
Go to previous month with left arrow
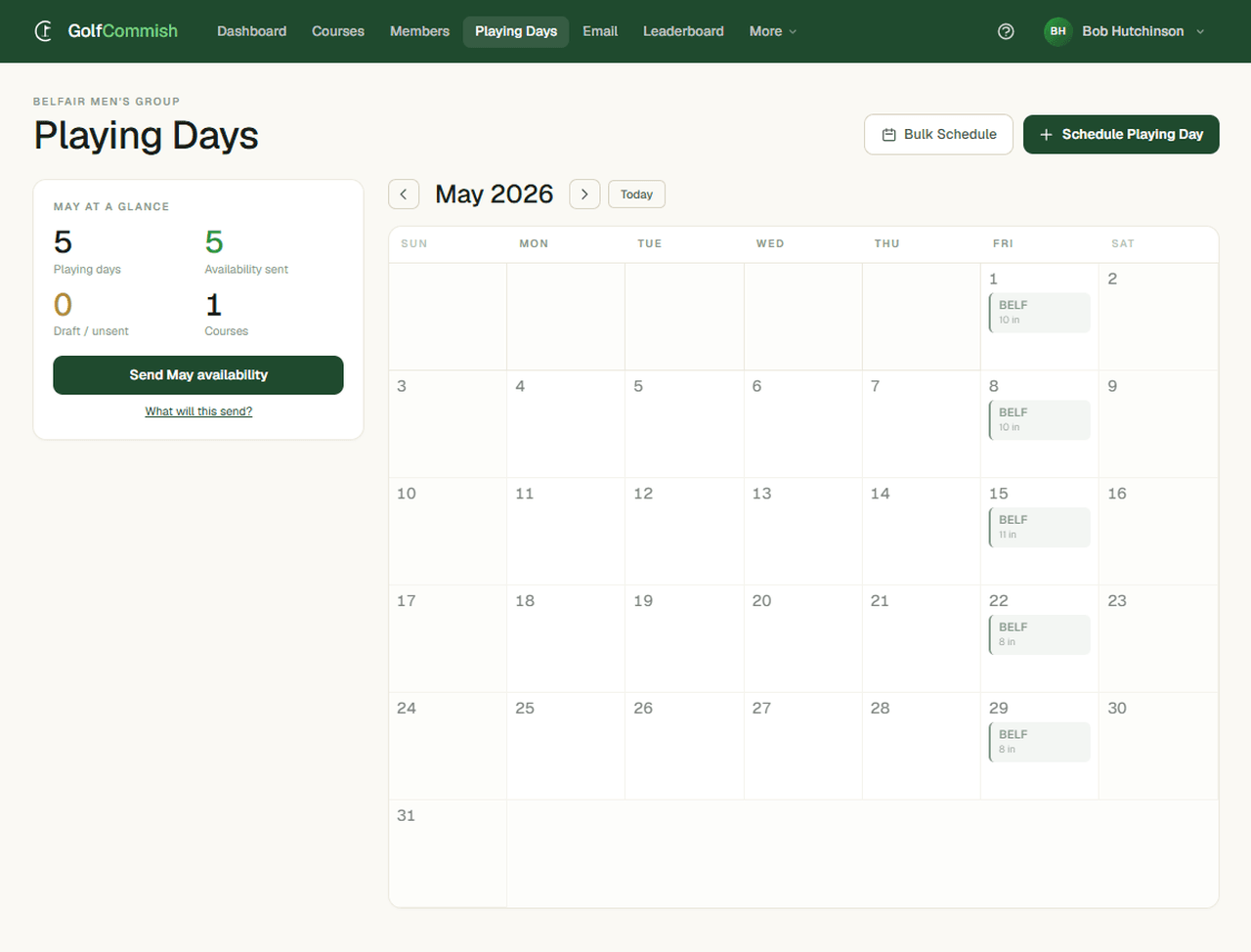(x=404, y=195)
